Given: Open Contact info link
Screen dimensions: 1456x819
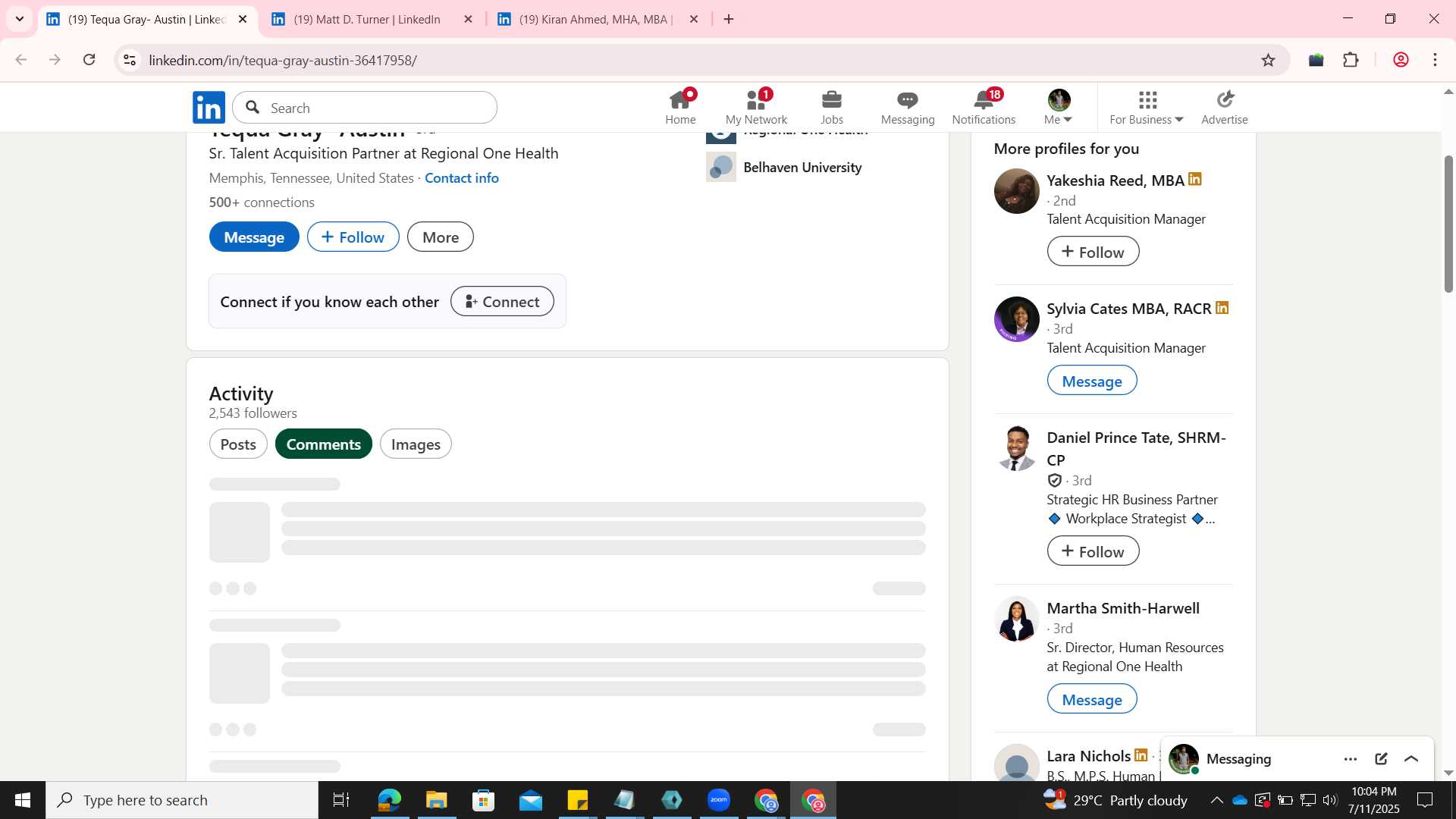Looking at the screenshot, I should pos(461,177).
